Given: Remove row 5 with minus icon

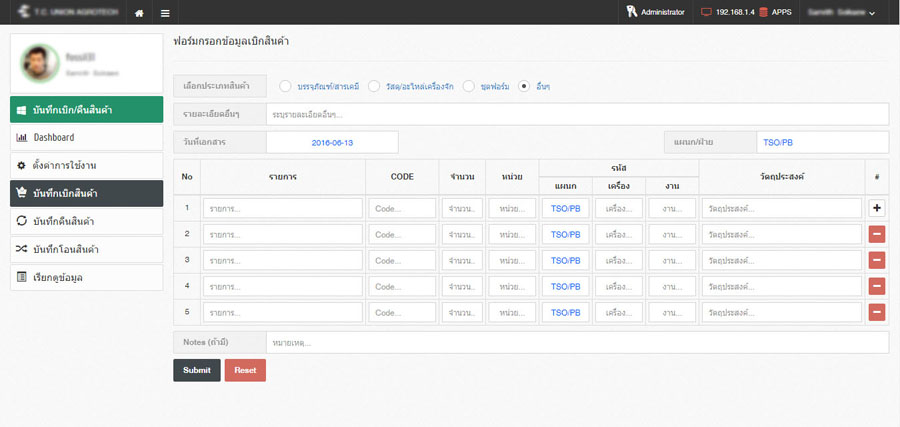Looking at the screenshot, I should [x=877, y=312].
